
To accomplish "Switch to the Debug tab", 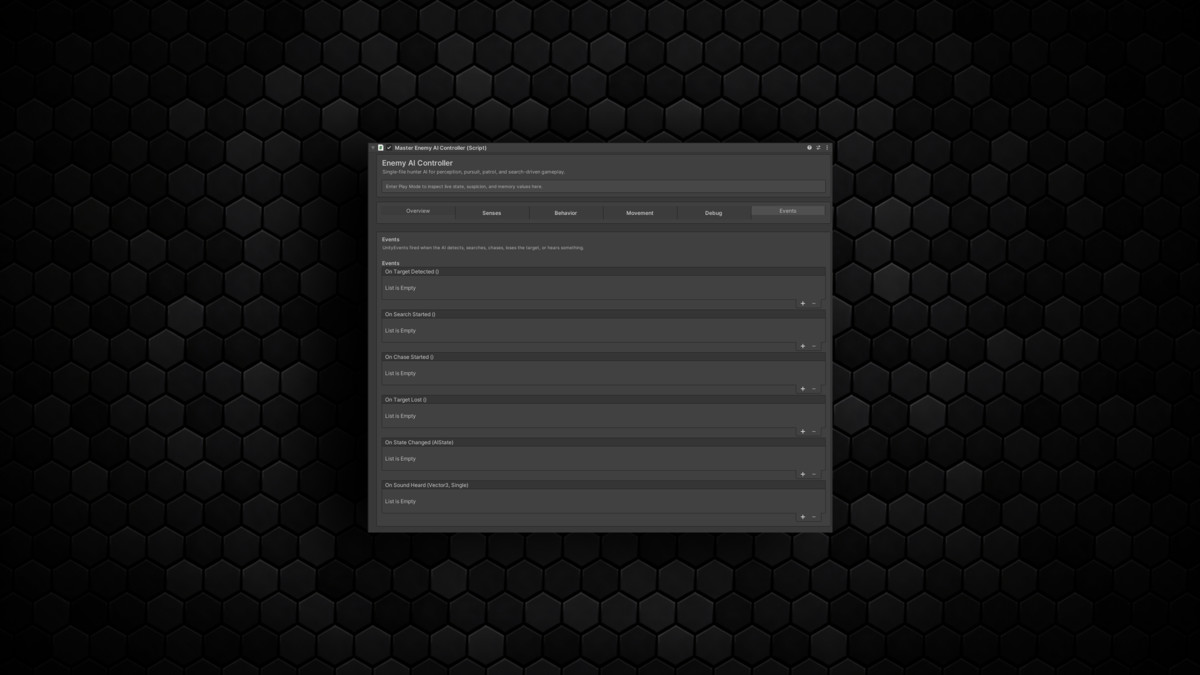I will (x=714, y=213).
